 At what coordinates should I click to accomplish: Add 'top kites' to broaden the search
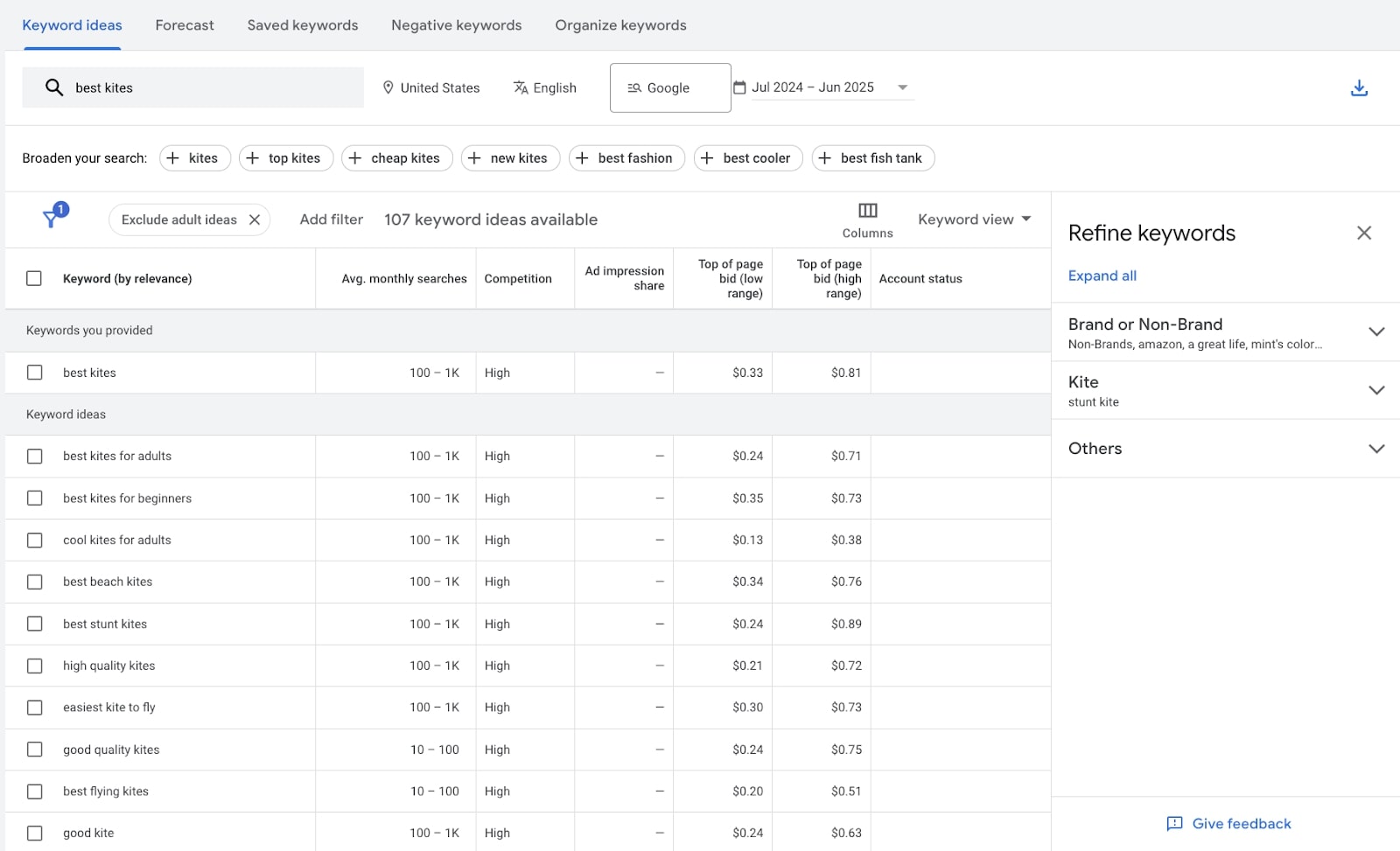(285, 158)
